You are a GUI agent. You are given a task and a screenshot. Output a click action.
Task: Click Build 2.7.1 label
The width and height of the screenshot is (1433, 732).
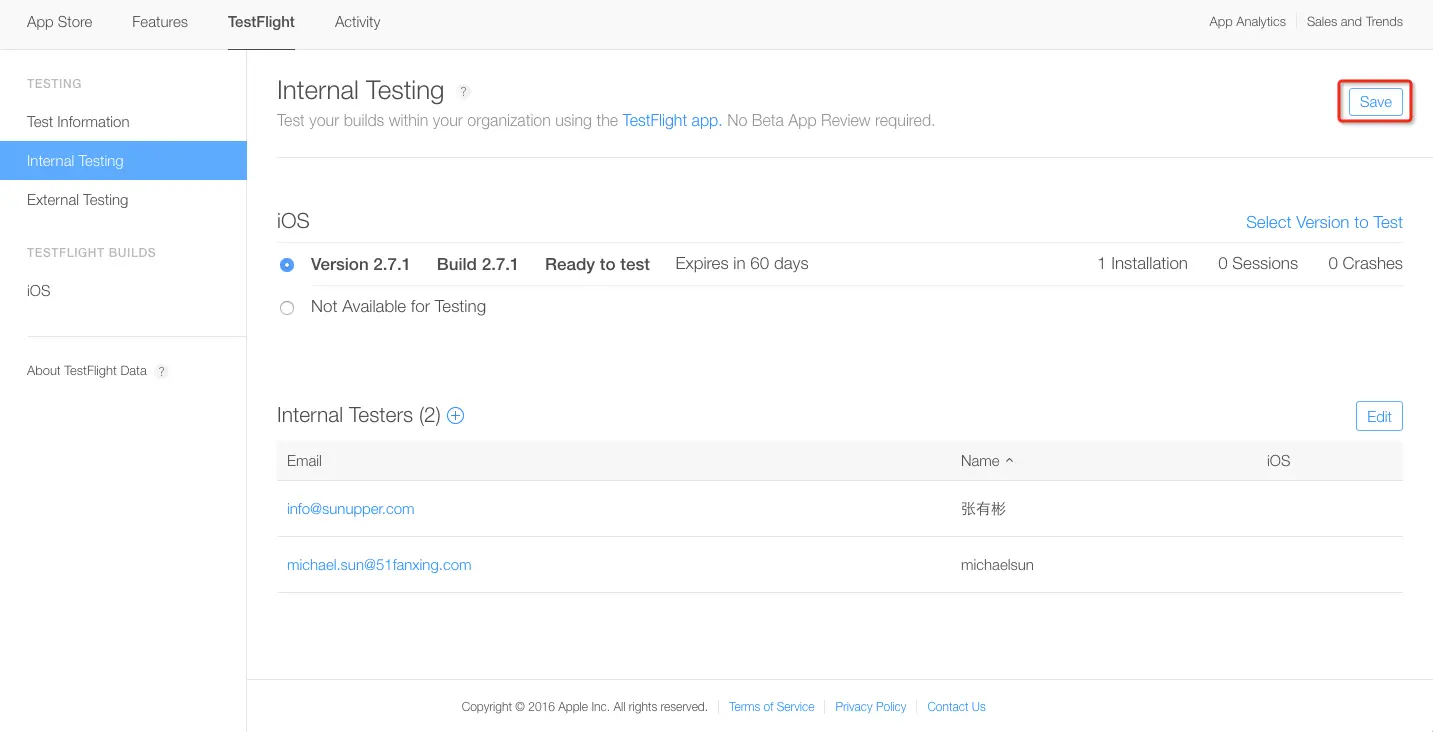(477, 265)
